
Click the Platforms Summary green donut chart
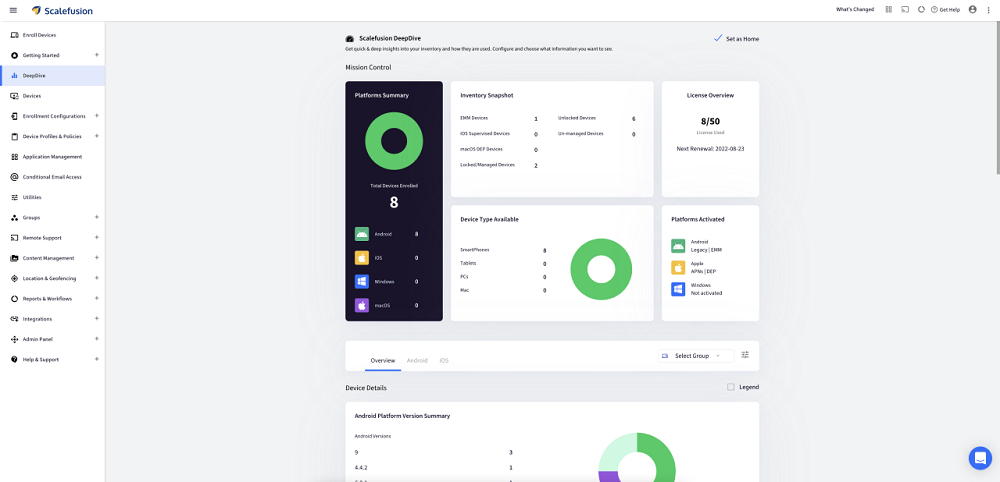tap(394, 141)
